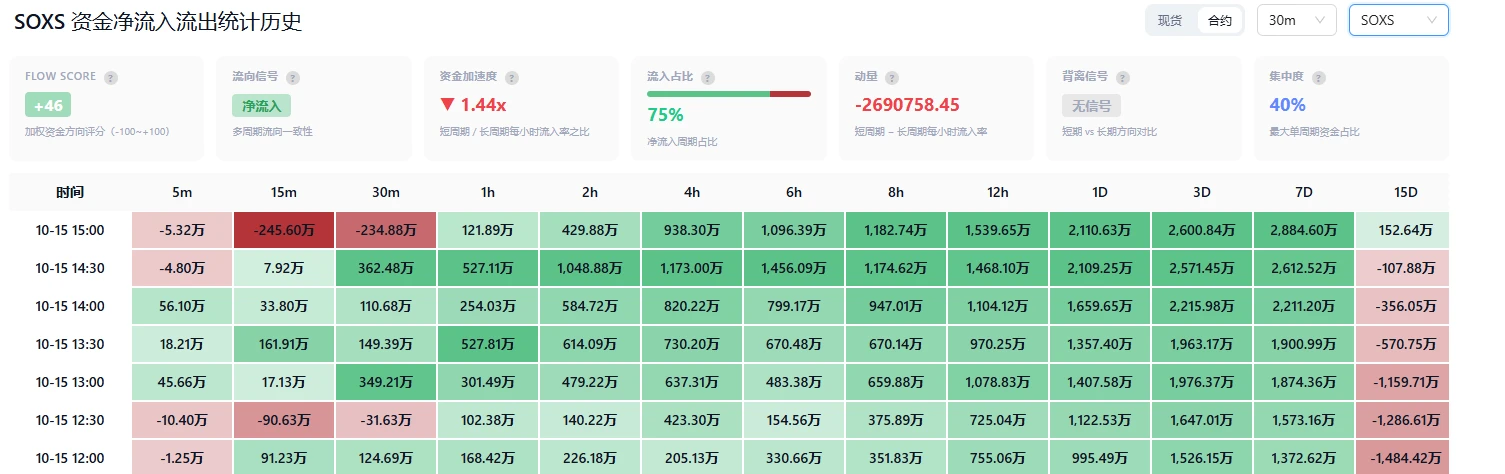Click the -90.63万 cell
The image size is (1505, 474).
tap(284, 420)
